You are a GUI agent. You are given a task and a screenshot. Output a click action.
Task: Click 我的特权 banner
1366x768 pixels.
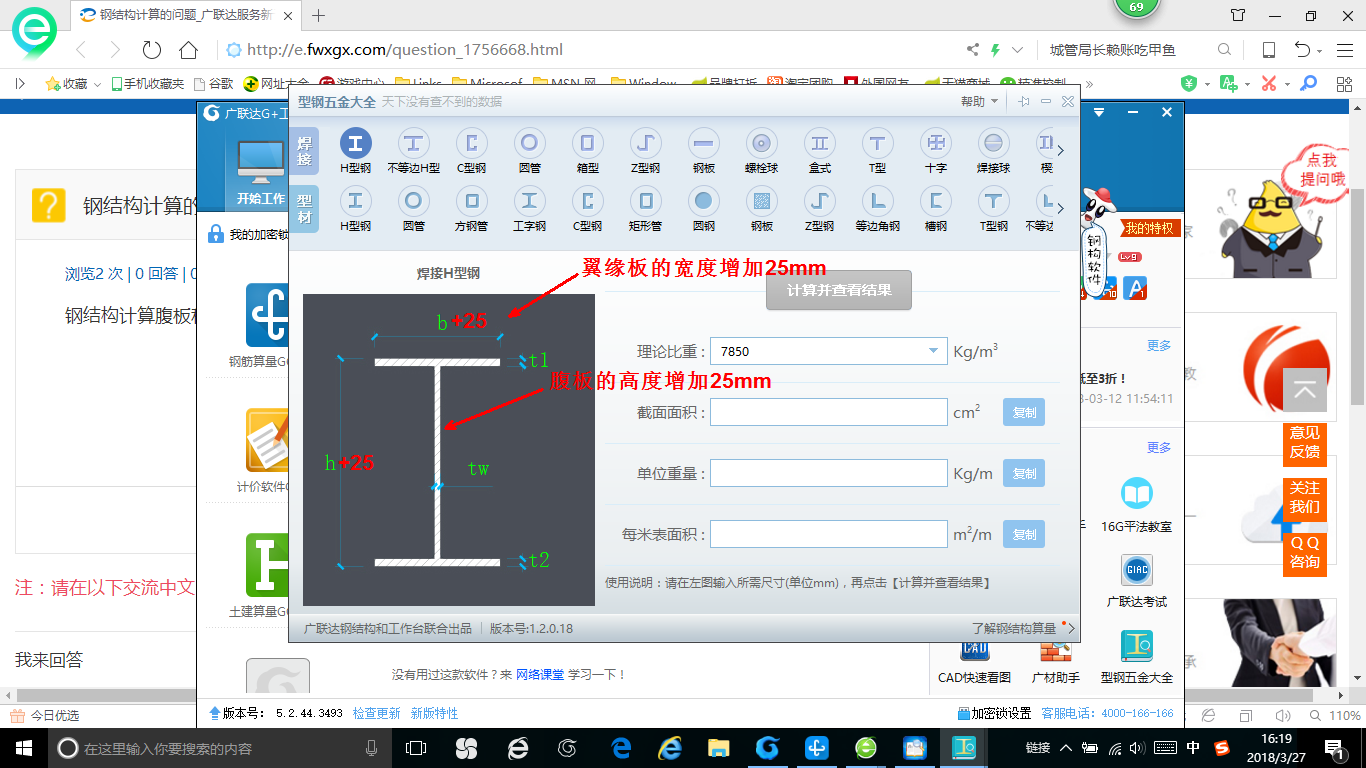[x=1152, y=229]
